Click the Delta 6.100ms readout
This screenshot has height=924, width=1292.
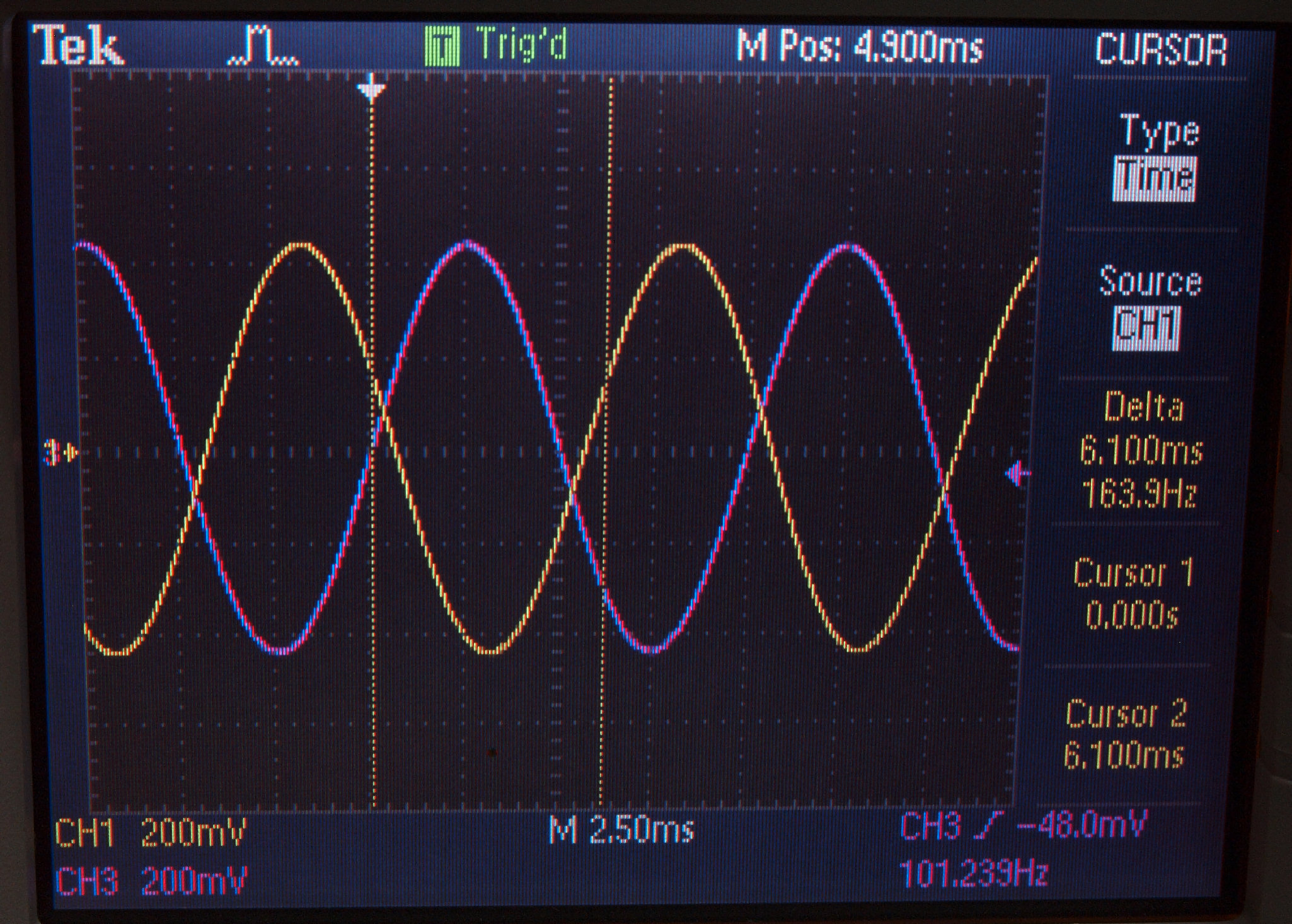coord(1141,449)
